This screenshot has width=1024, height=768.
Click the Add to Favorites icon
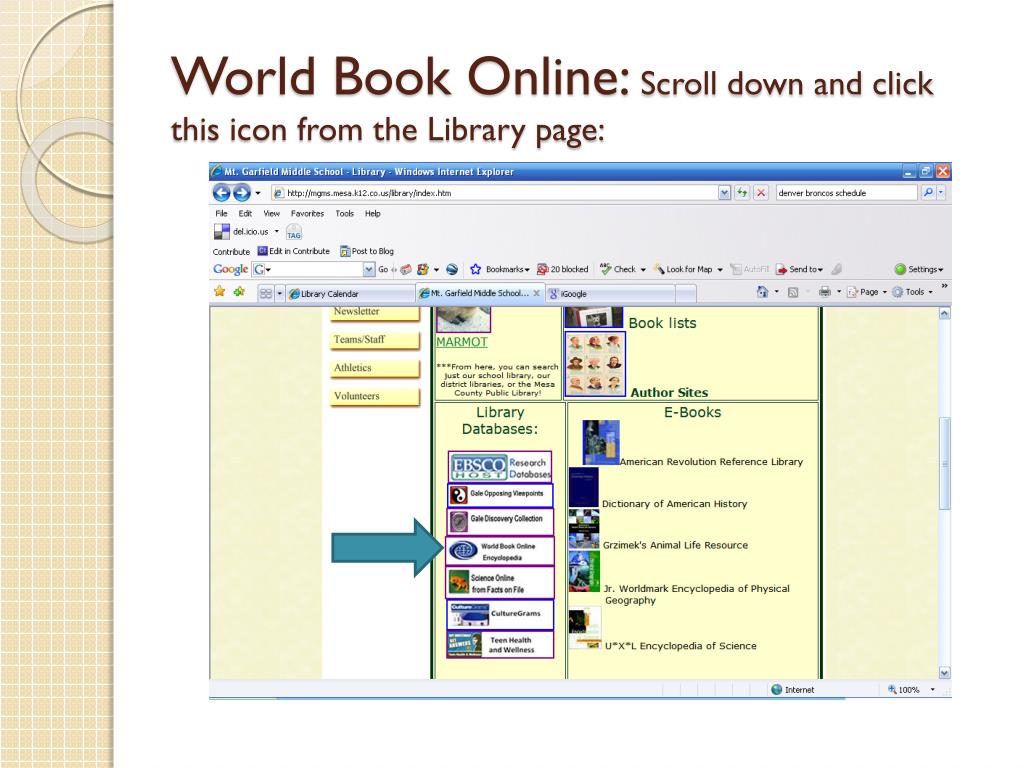click(239, 292)
